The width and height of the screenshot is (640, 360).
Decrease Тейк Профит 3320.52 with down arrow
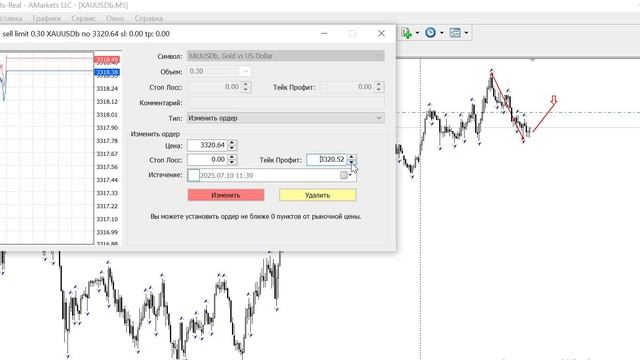click(351, 162)
